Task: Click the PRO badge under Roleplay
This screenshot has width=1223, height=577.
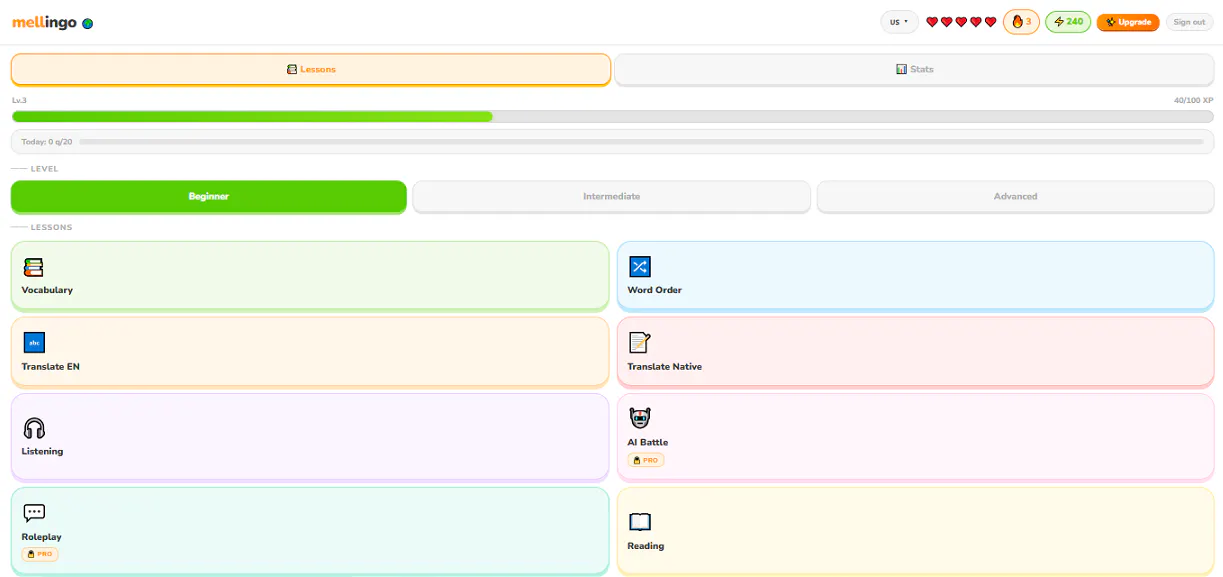Action: coord(40,554)
